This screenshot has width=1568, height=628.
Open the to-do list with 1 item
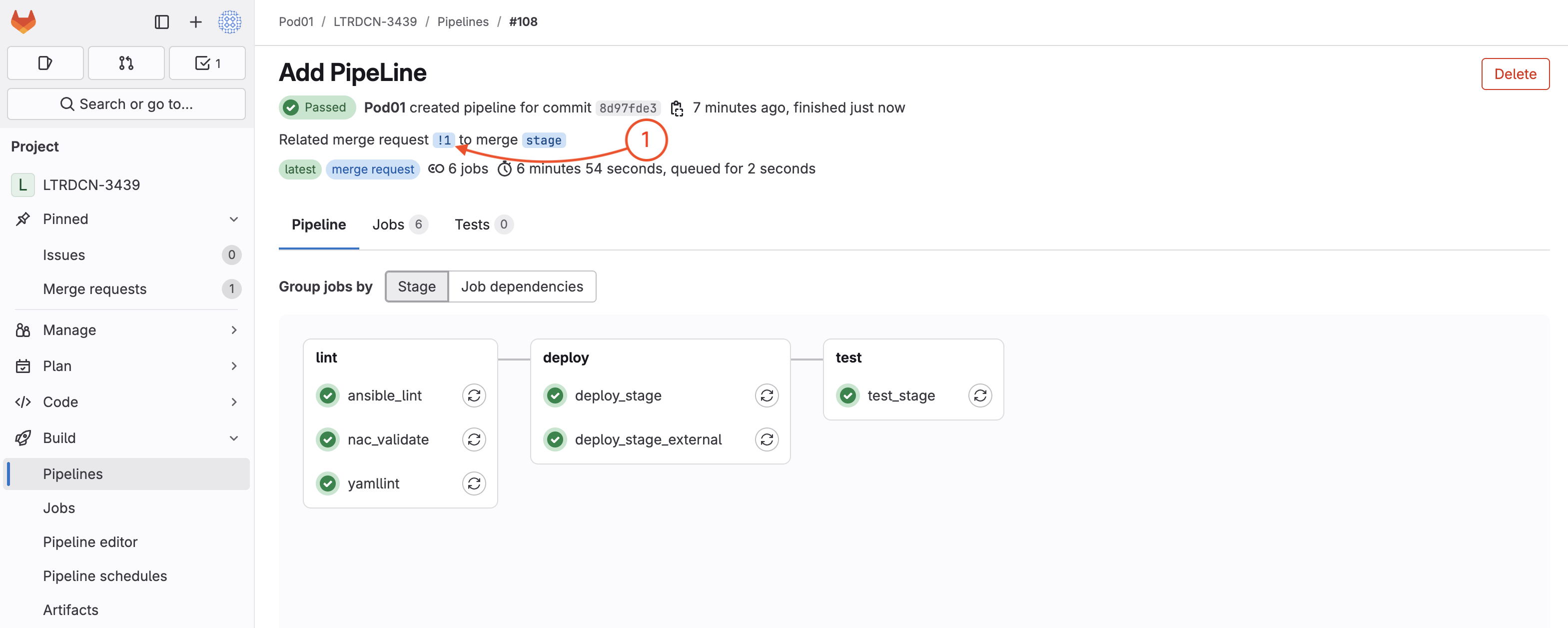point(207,62)
